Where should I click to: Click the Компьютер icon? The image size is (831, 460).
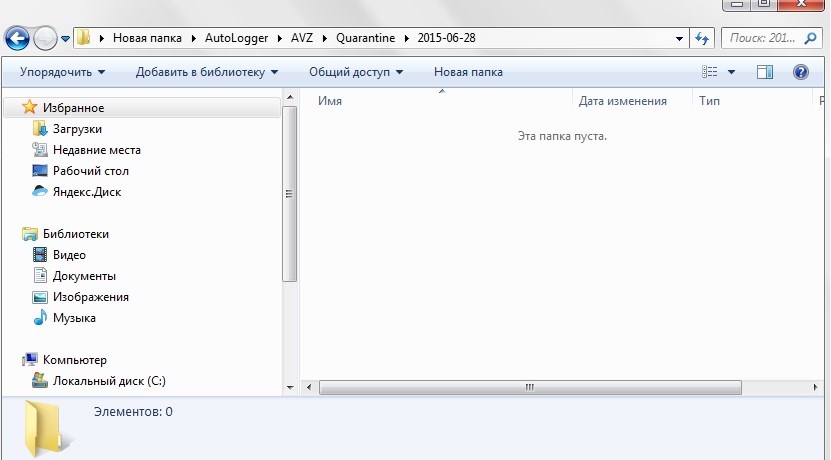pyautogui.click(x=30, y=359)
